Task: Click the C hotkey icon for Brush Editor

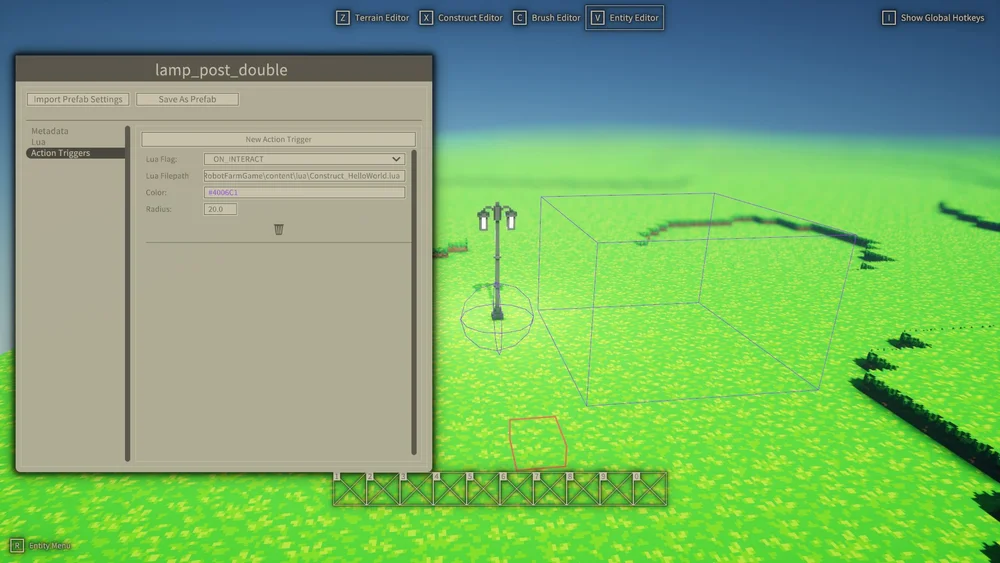Action: (x=520, y=18)
